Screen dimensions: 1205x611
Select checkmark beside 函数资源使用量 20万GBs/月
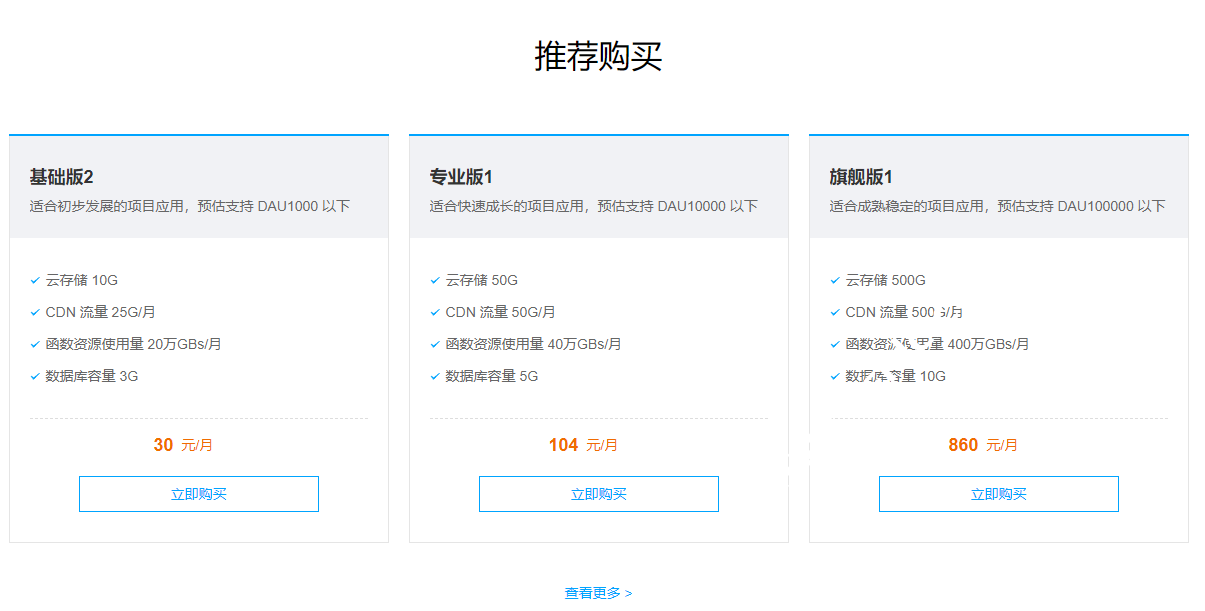35,345
